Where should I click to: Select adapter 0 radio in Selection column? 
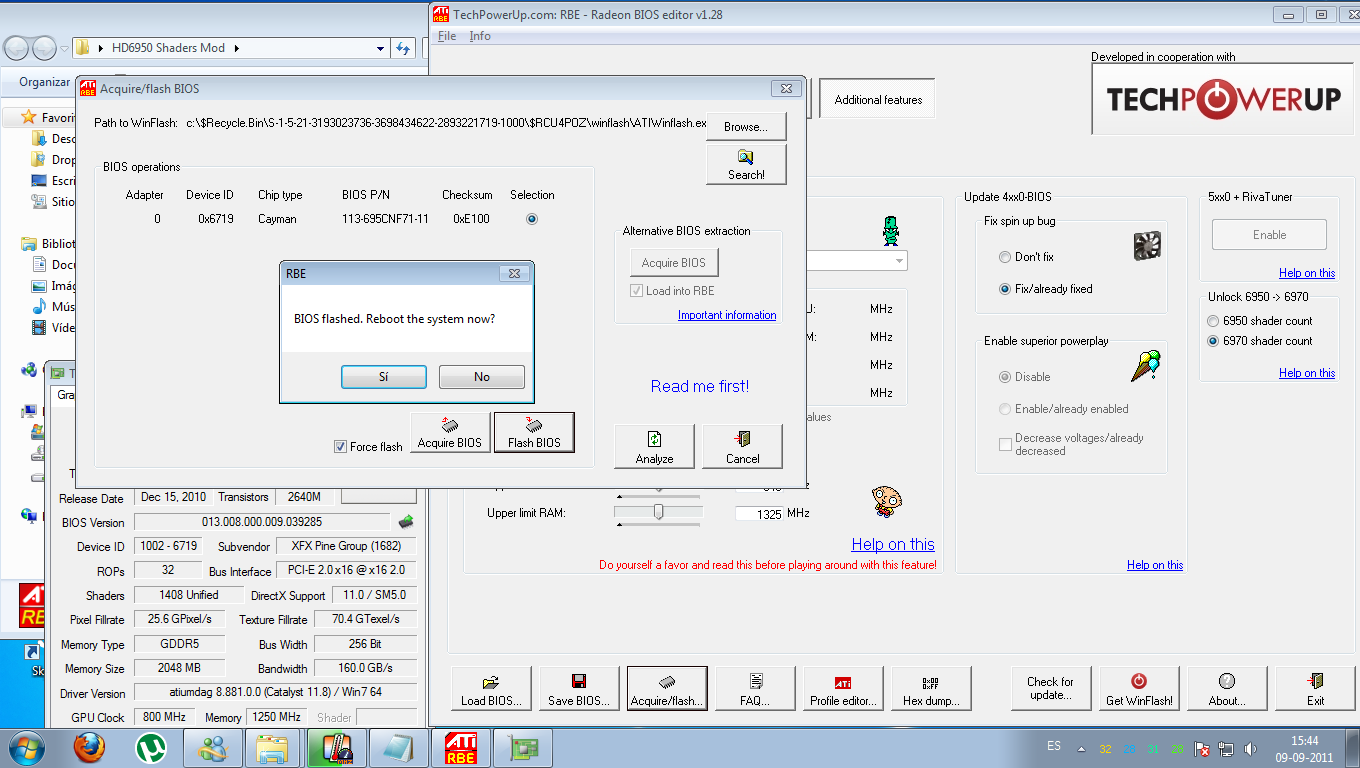coord(532,219)
